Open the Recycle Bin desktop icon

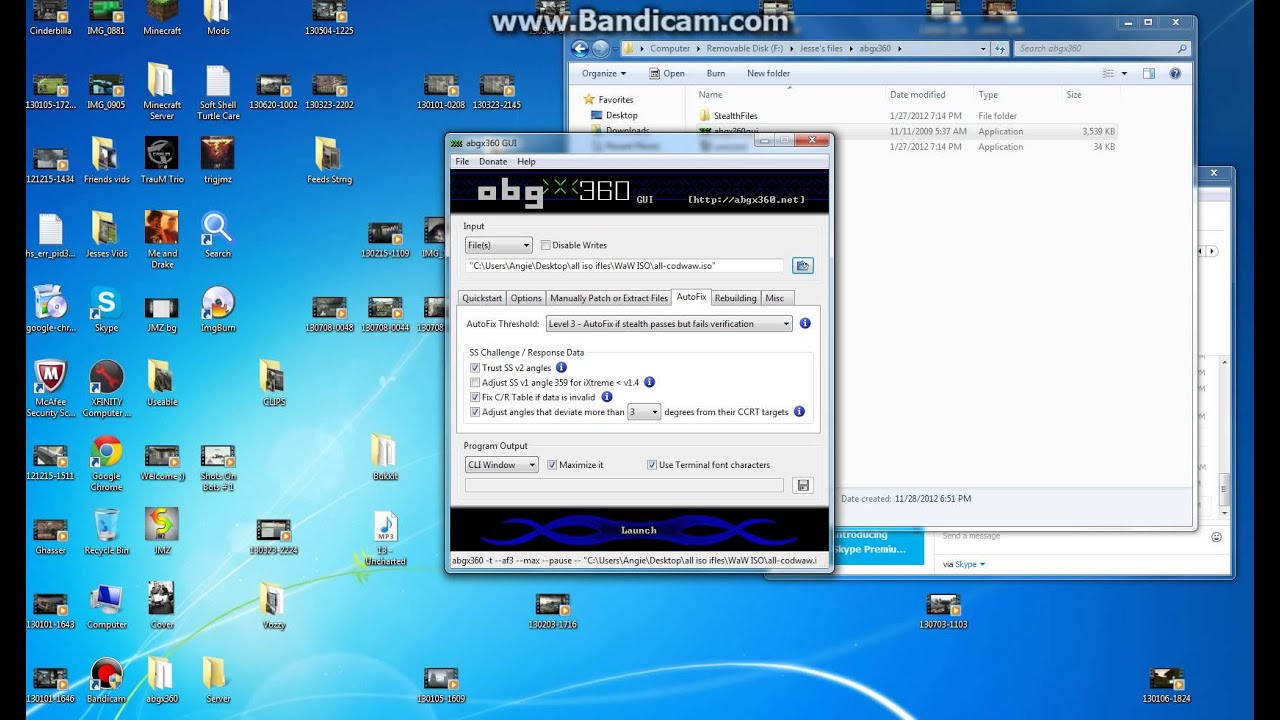coord(106,532)
